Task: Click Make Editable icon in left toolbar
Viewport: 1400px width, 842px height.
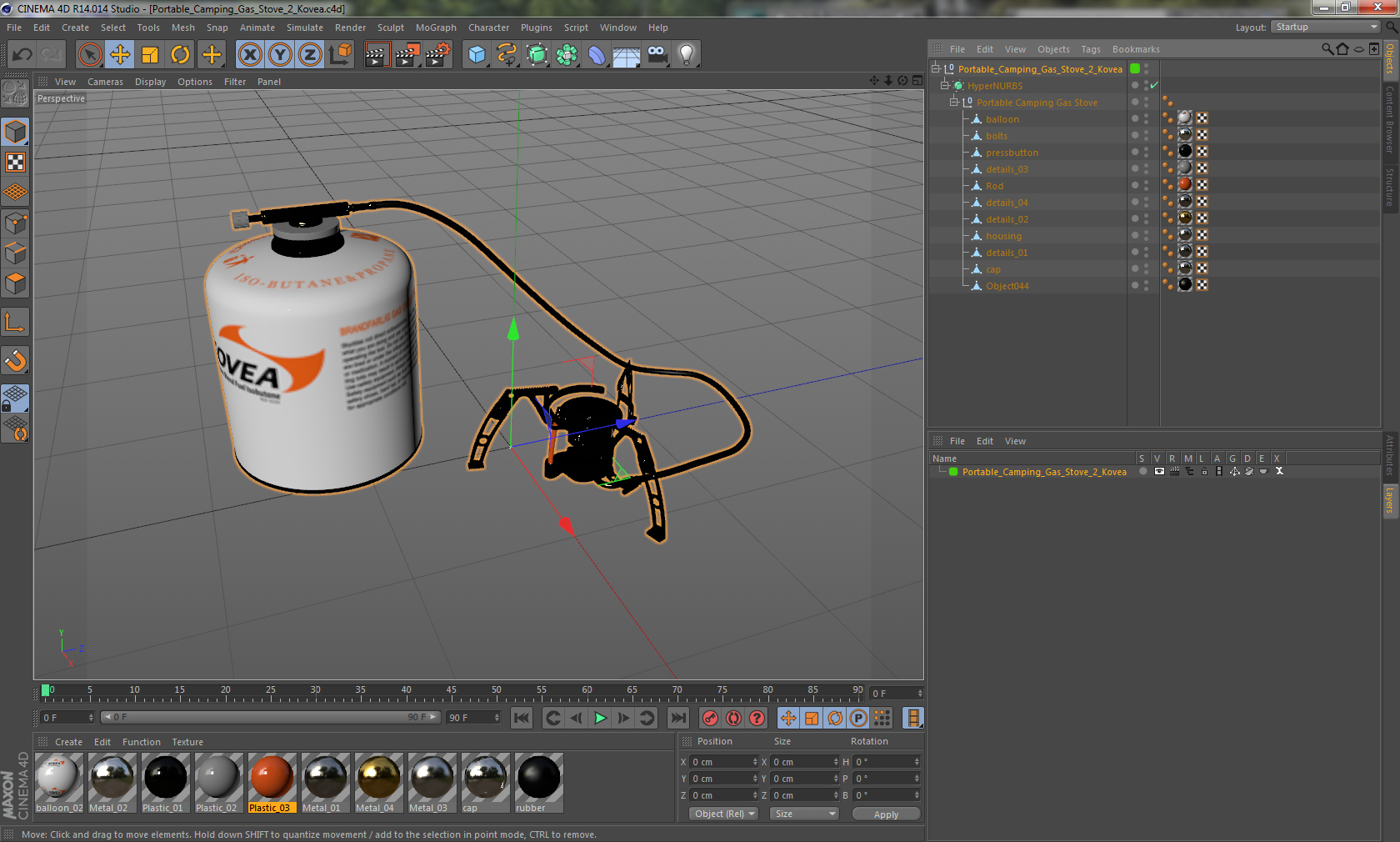Action: 15,93
